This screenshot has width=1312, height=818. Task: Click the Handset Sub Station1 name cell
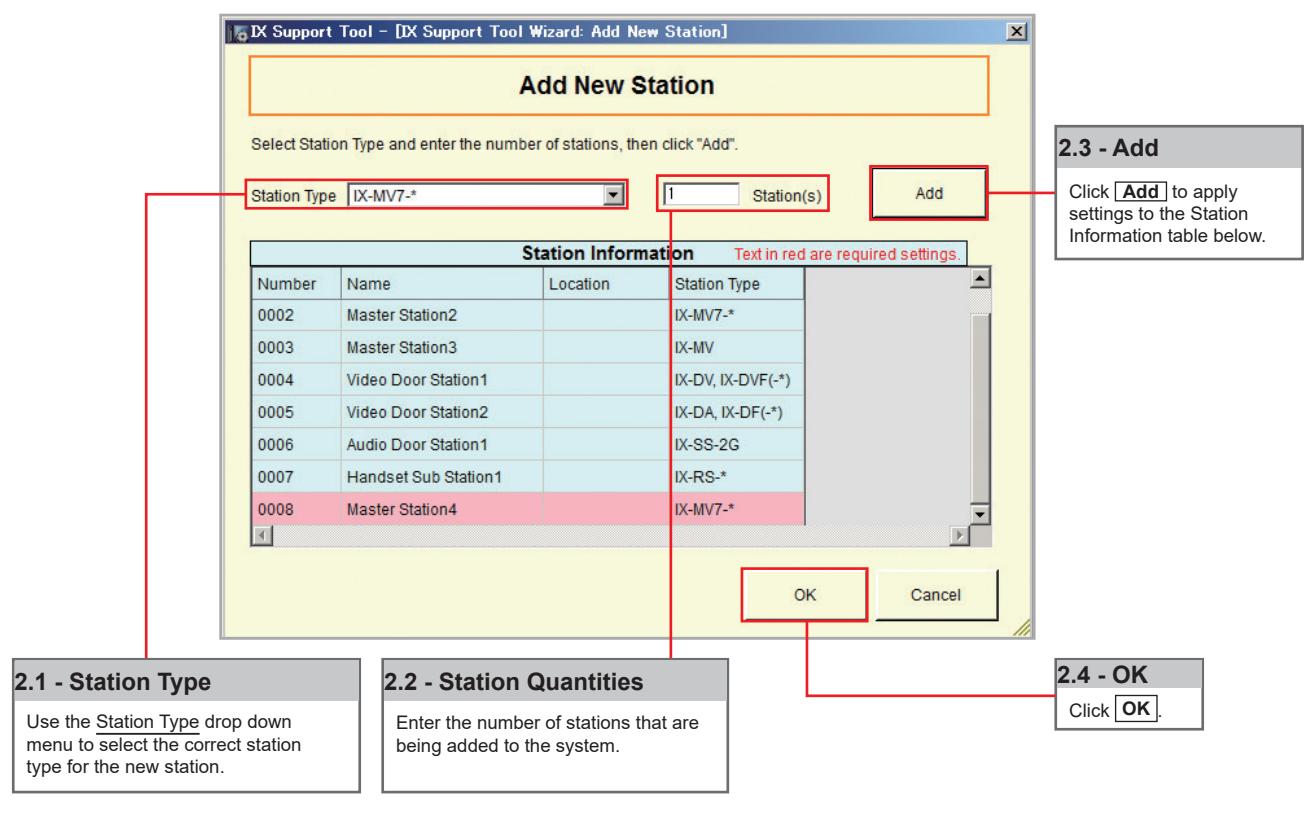pos(441,476)
